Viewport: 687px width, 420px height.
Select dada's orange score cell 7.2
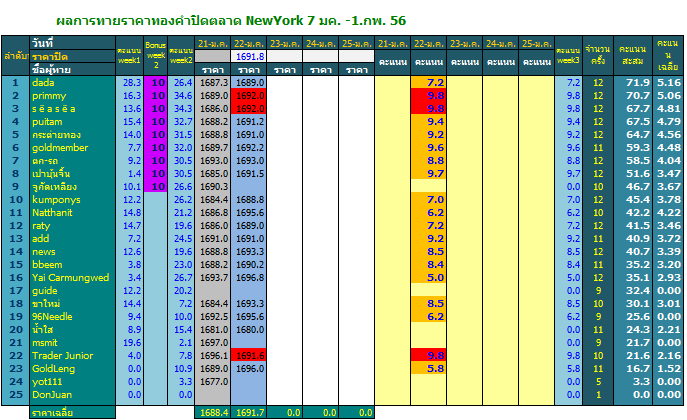(x=428, y=82)
